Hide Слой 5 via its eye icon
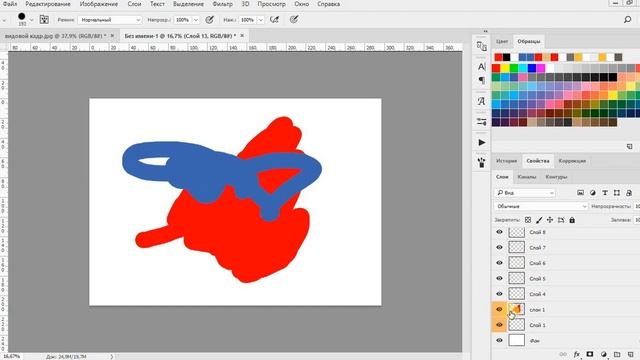Screen dimensions: 640x360 coord(499,278)
